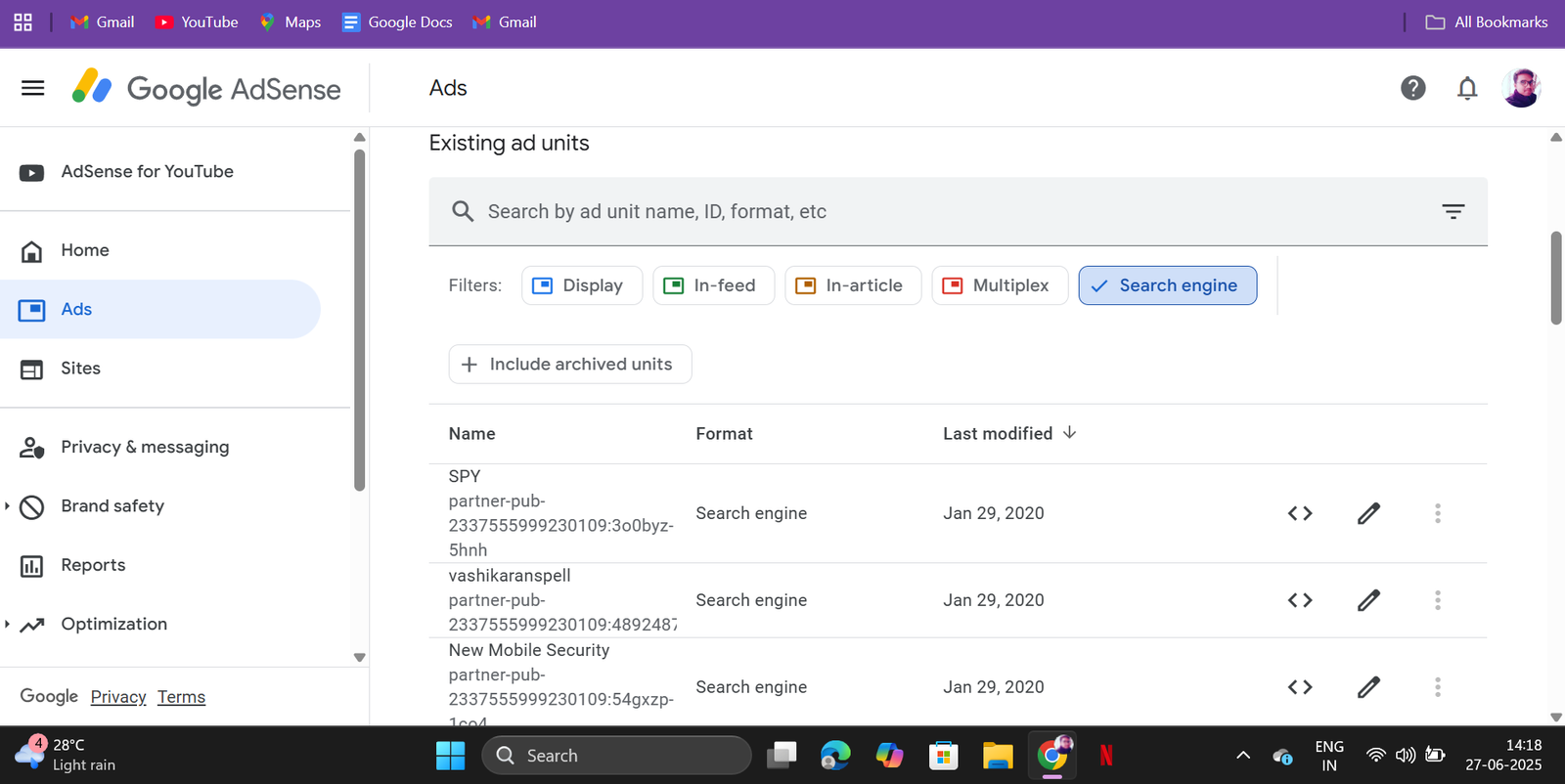Switch to Chrome in the taskbar
1565x784 pixels.
(1052, 756)
